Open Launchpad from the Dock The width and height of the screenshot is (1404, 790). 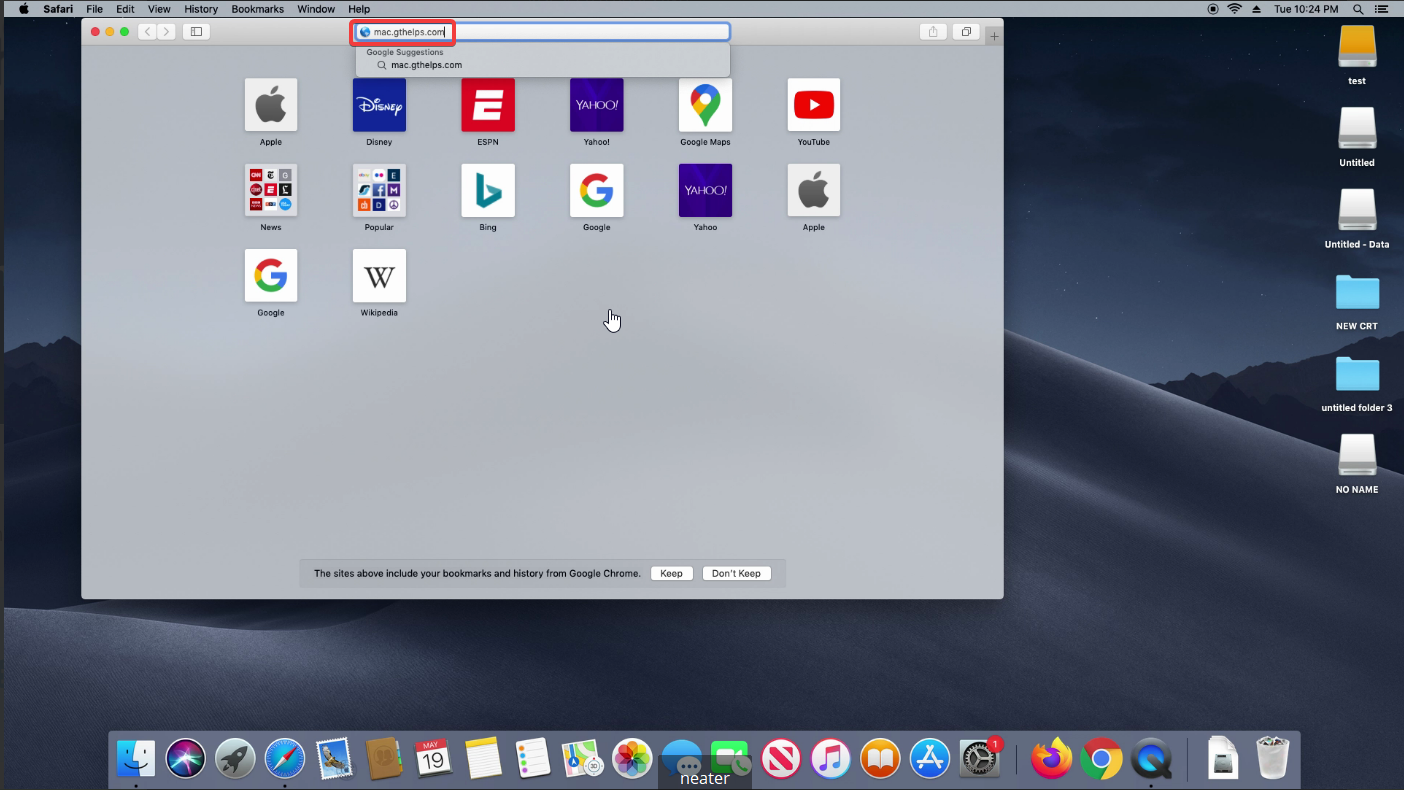235,760
